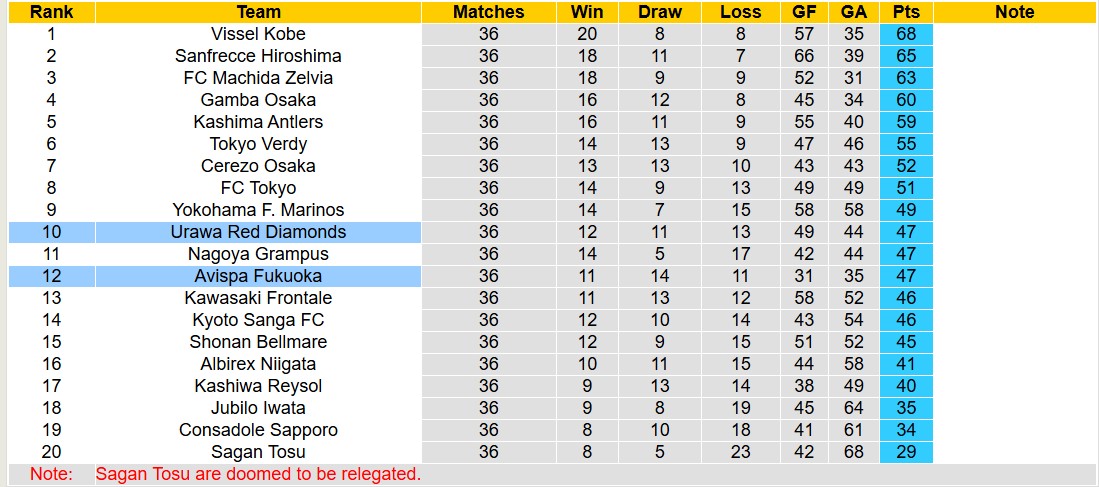The height and width of the screenshot is (487, 1099).
Task: Select the Win column header
Action: tap(587, 12)
